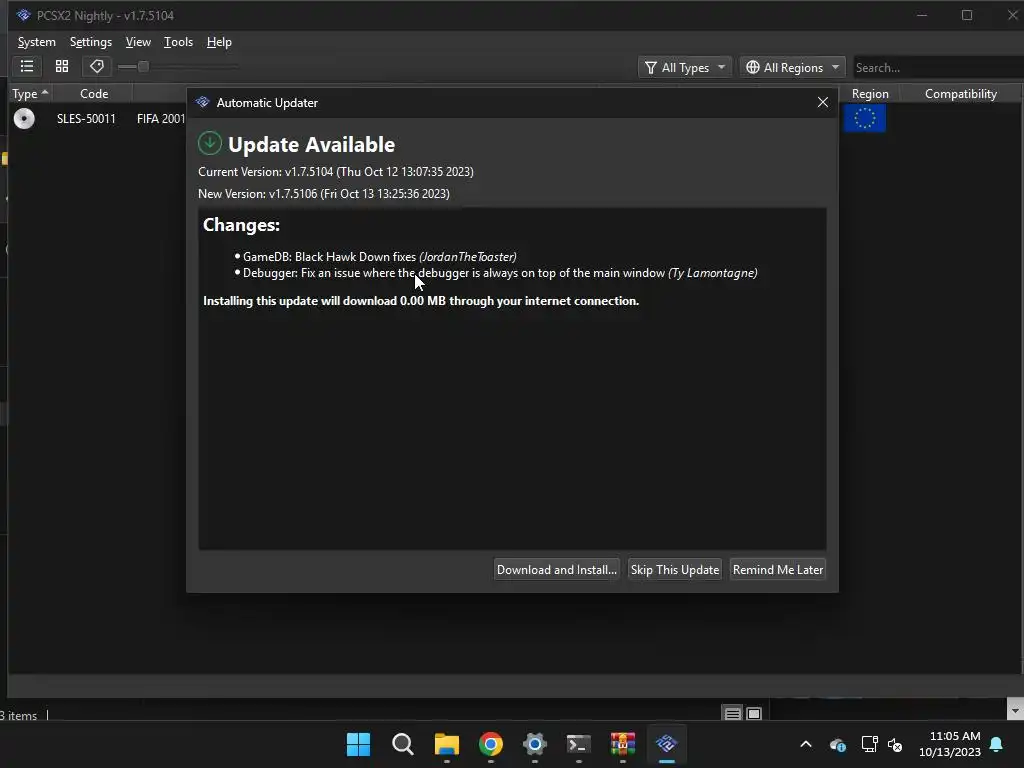The width and height of the screenshot is (1024, 768).
Task: Click the PCSX2 taskbar icon
Action: coord(667,744)
